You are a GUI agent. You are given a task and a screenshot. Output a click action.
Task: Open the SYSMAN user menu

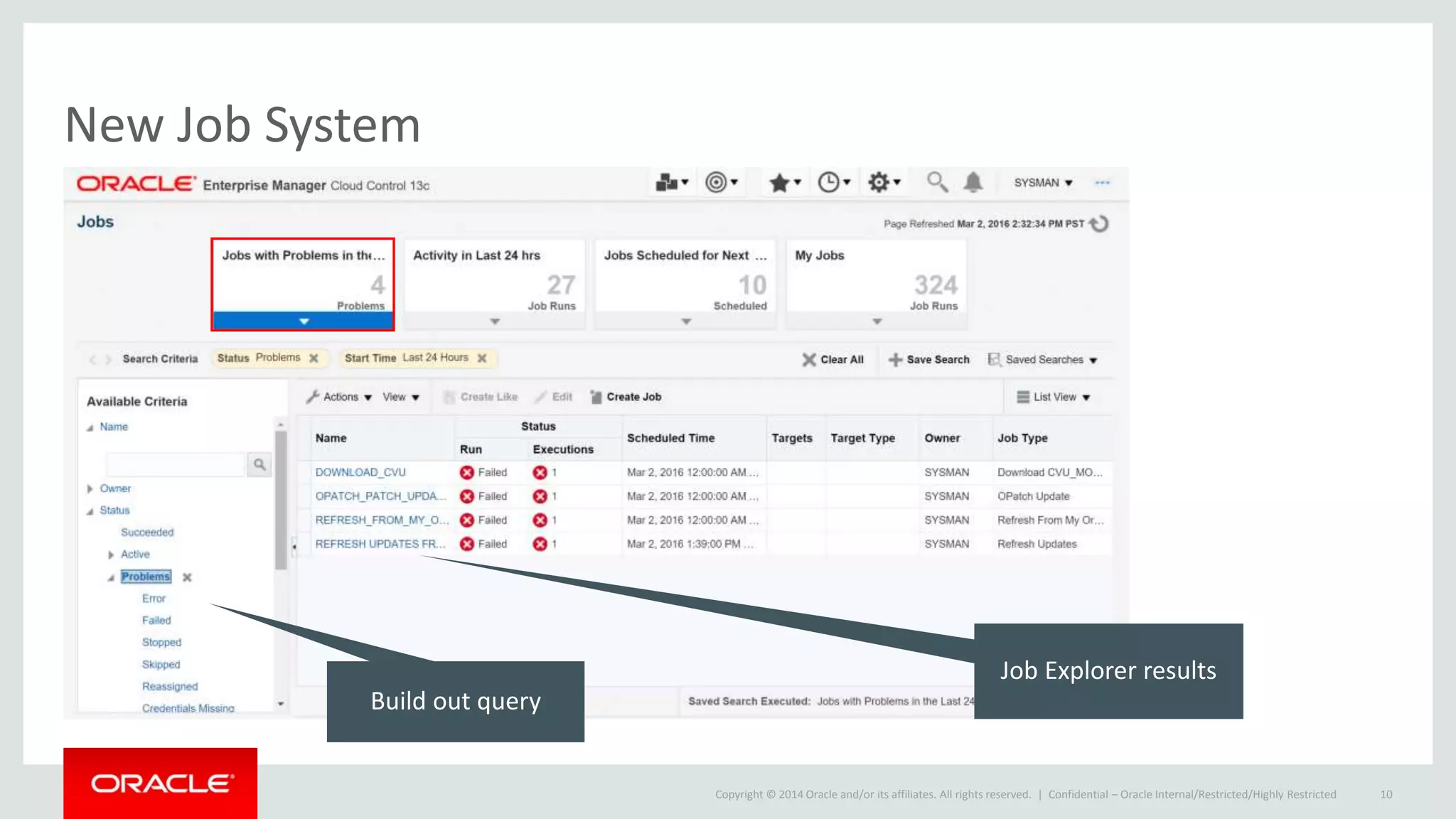(x=1043, y=183)
